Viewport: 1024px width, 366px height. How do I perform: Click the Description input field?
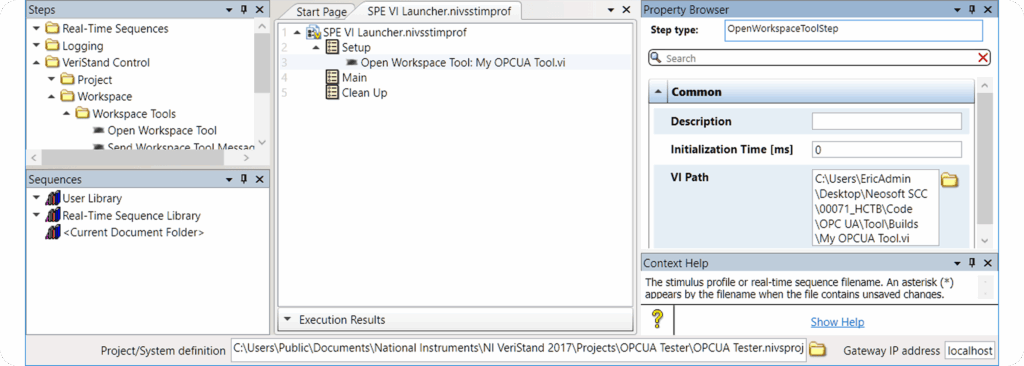[887, 122]
